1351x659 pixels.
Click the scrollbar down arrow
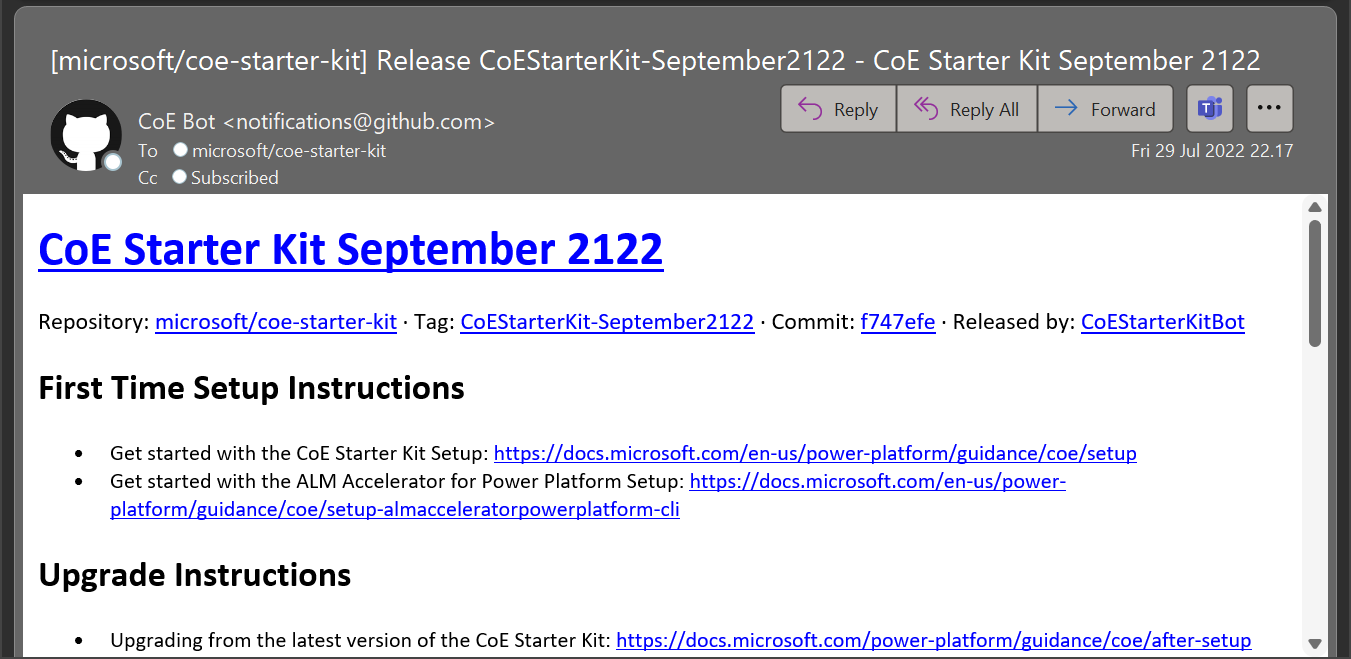tap(1315, 644)
